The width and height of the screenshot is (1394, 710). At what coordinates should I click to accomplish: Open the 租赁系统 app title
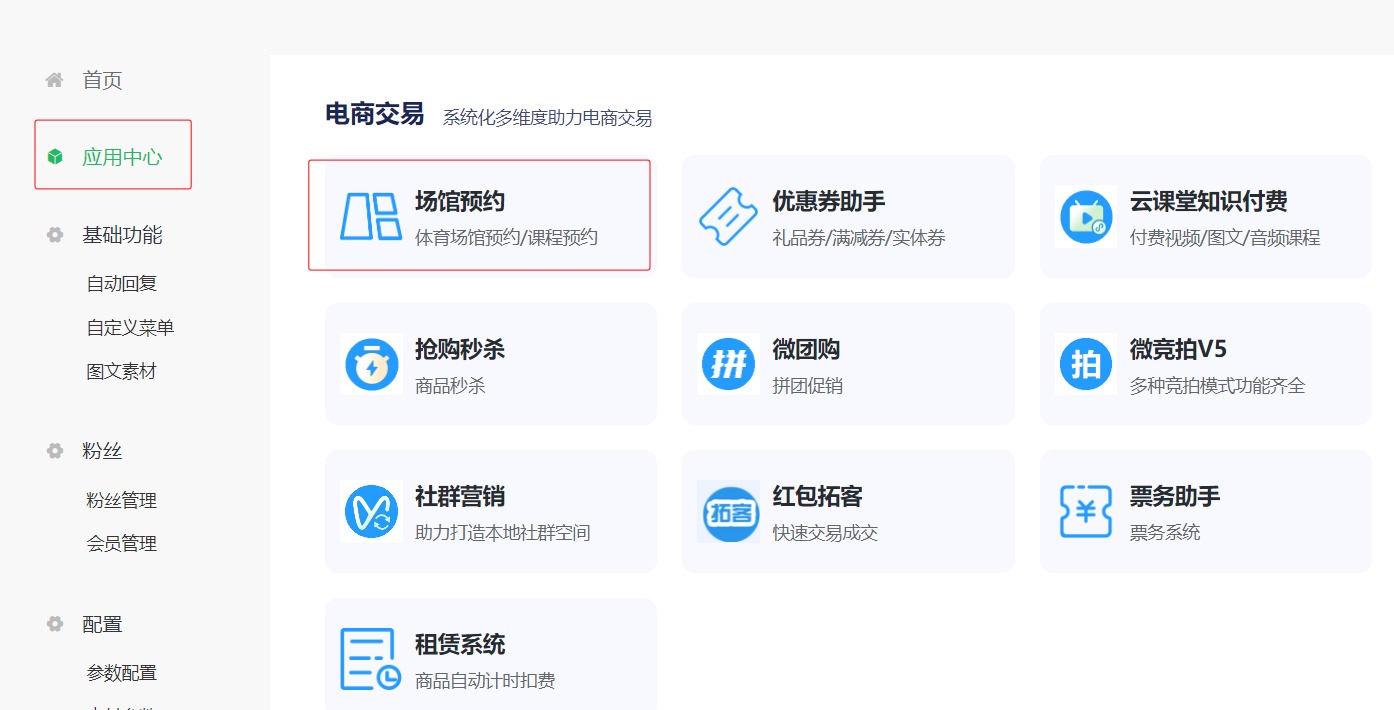click(x=460, y=644)
